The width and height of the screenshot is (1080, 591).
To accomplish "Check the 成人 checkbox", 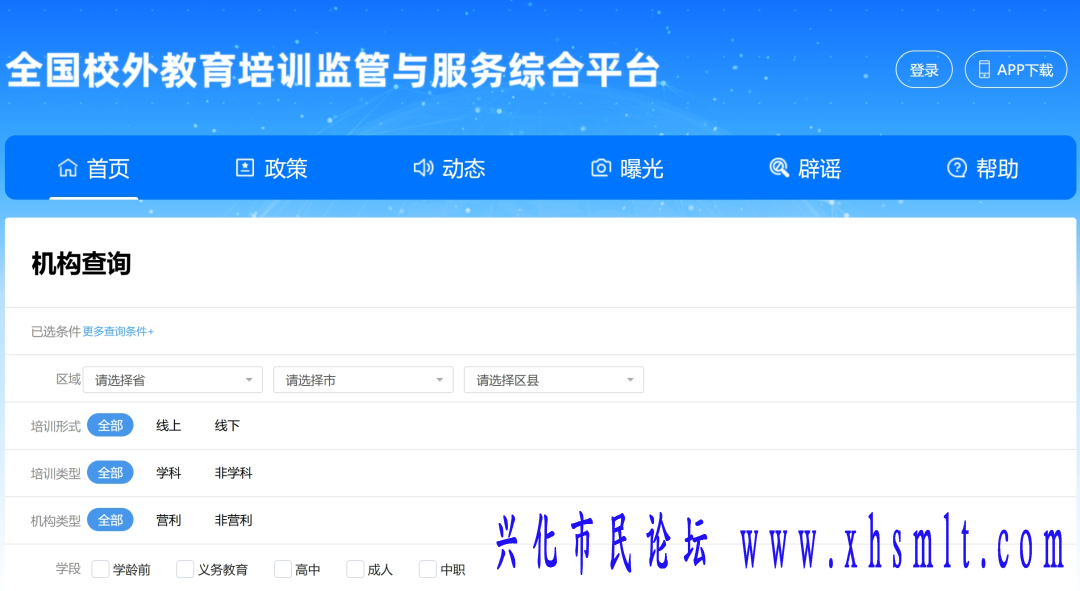I will point(355,569).
